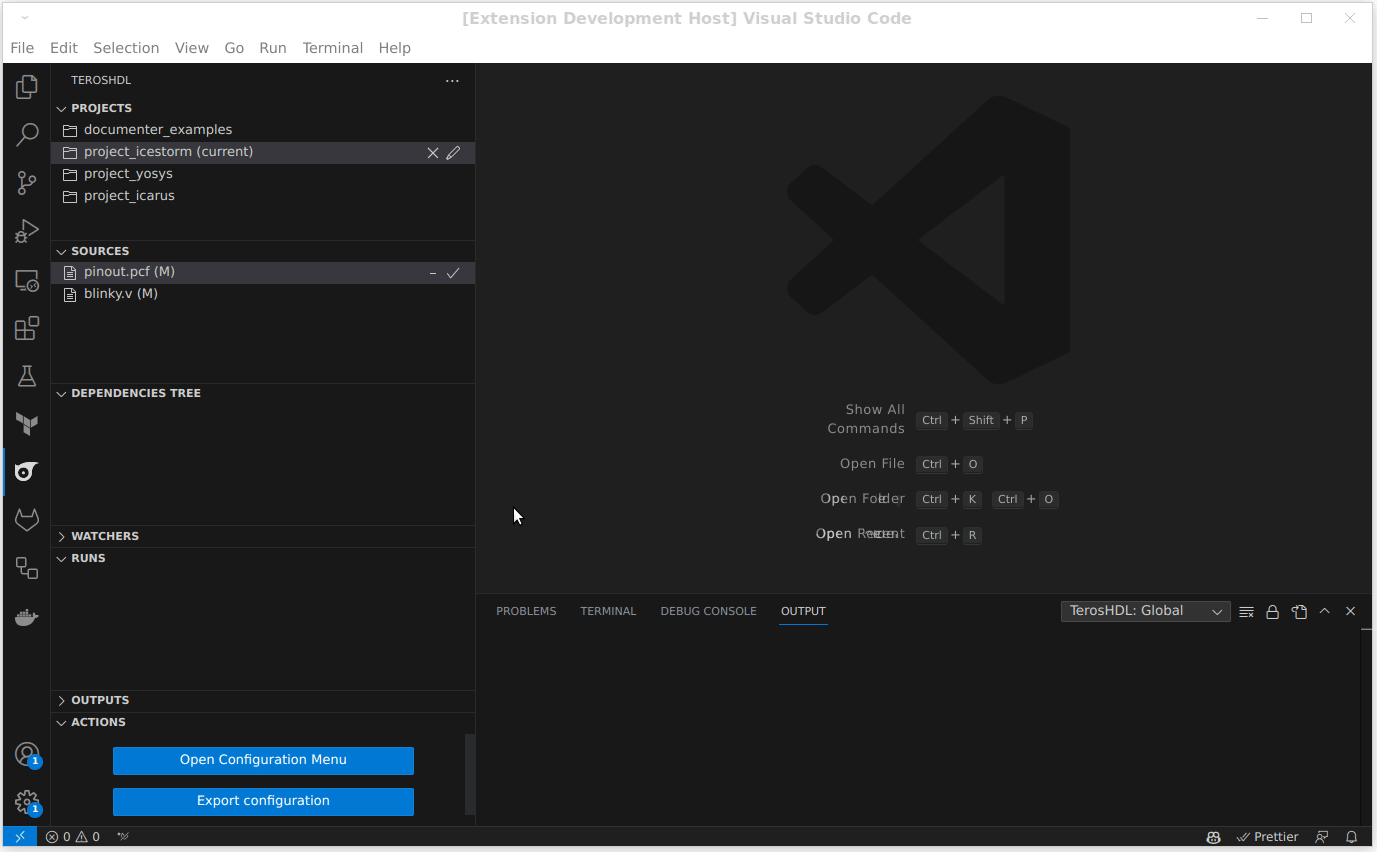Open Source Control view
Image resolution: width=1377 pixels, height=852 pixels.
click(27, 183)
